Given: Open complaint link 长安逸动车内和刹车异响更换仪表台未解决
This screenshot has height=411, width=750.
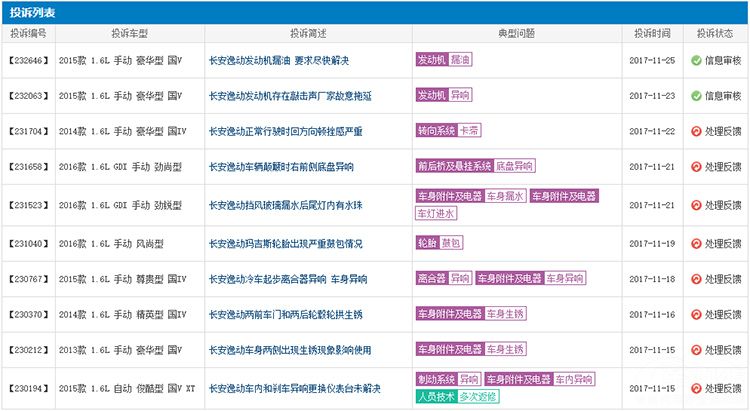Looking at the screenshot, I should click(295, 389).
